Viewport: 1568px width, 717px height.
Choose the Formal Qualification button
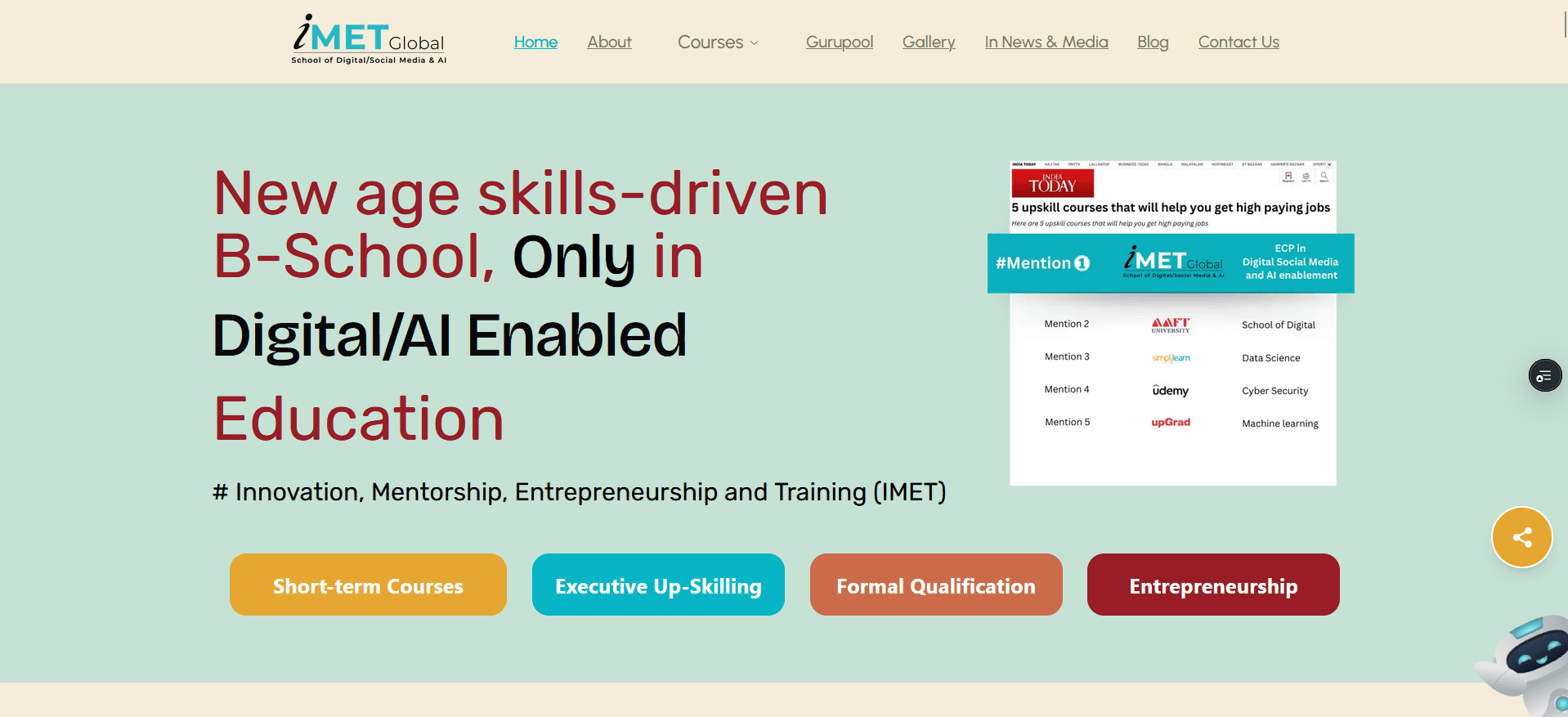click(x=935, y=585)
